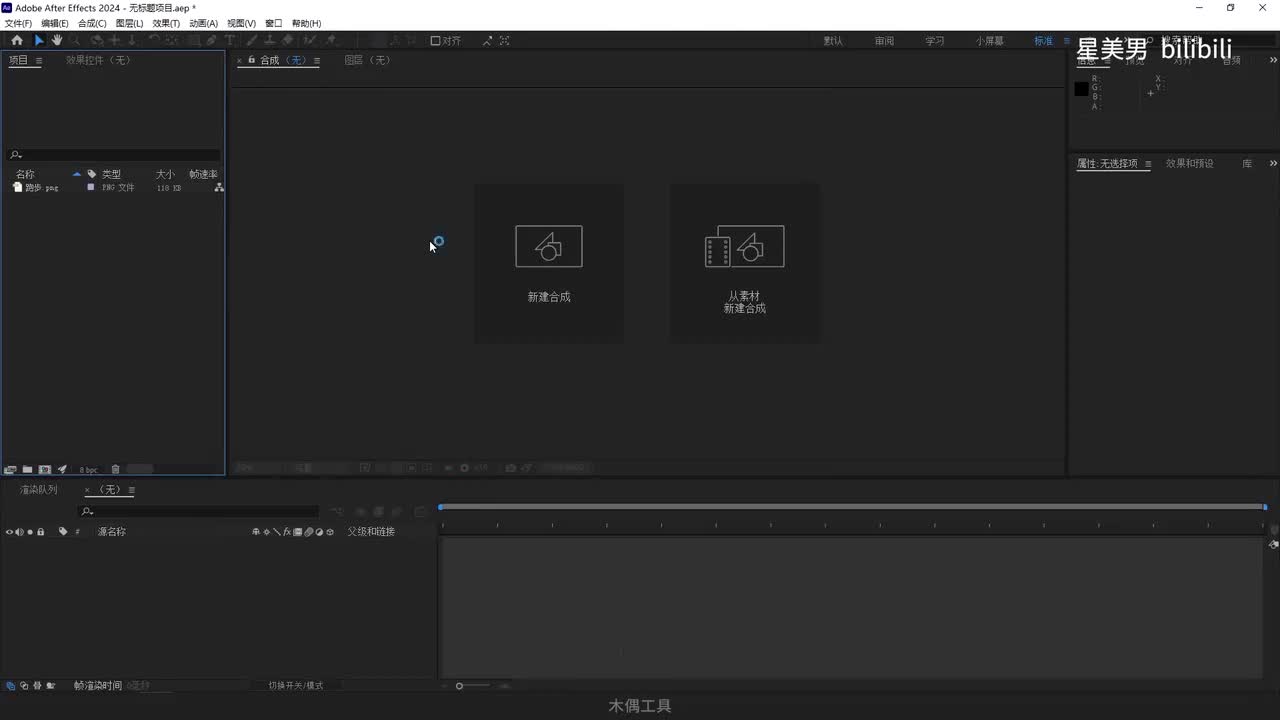The width and height of the screenshot is (1280, 720).
Task: Click the timeline layer search field
Action: pyautogui.click(x=199, y=511)
